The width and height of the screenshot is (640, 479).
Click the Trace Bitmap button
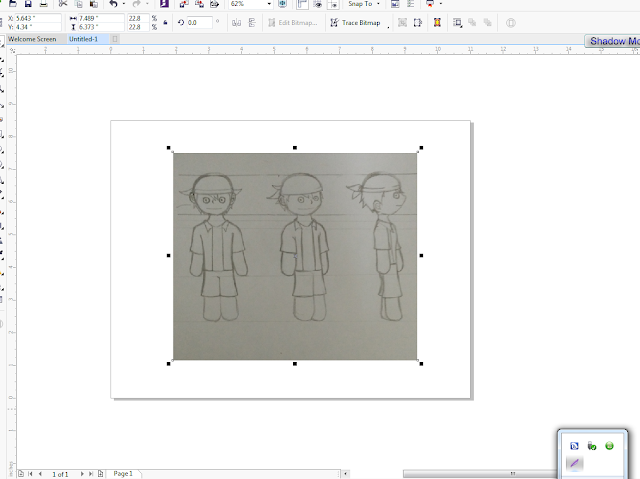click(x=355, y=23)
